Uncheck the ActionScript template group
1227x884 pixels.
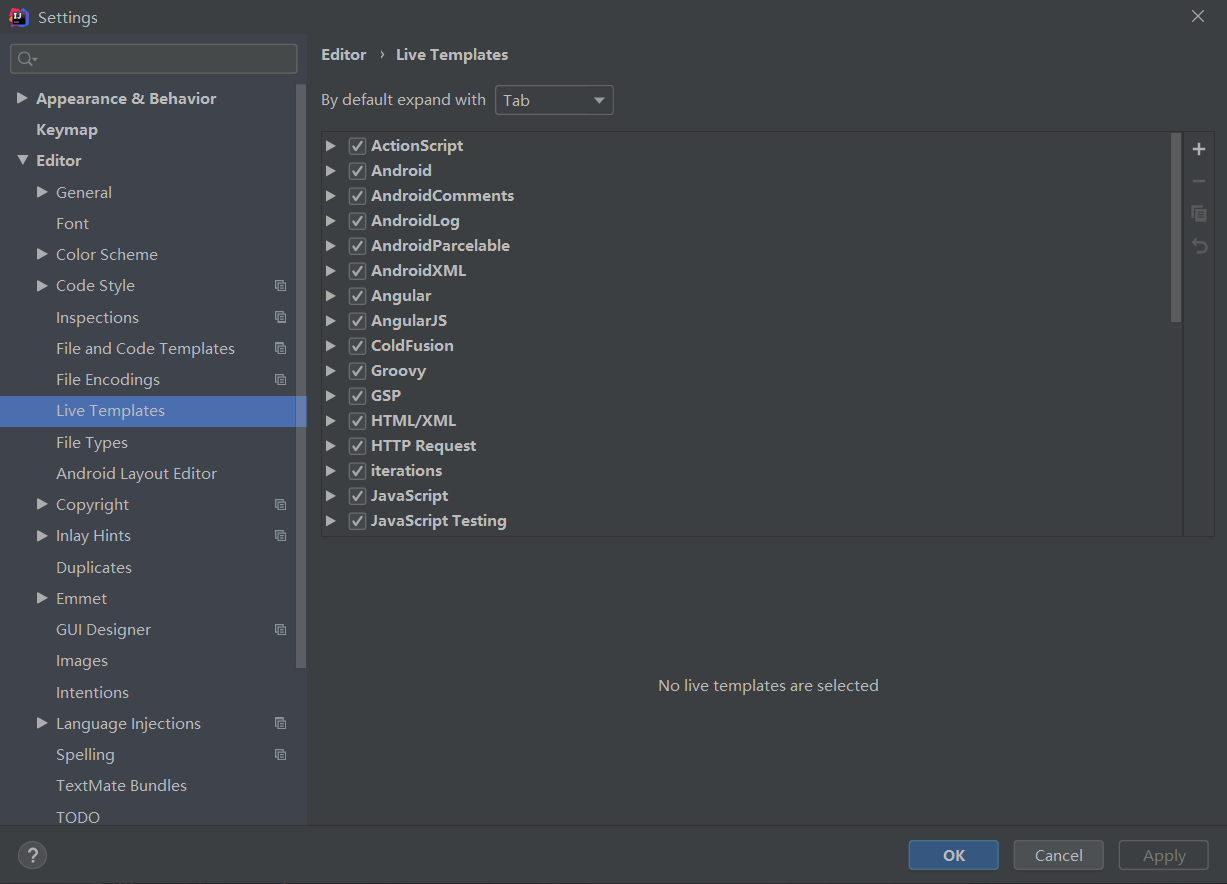coord(357,146)
